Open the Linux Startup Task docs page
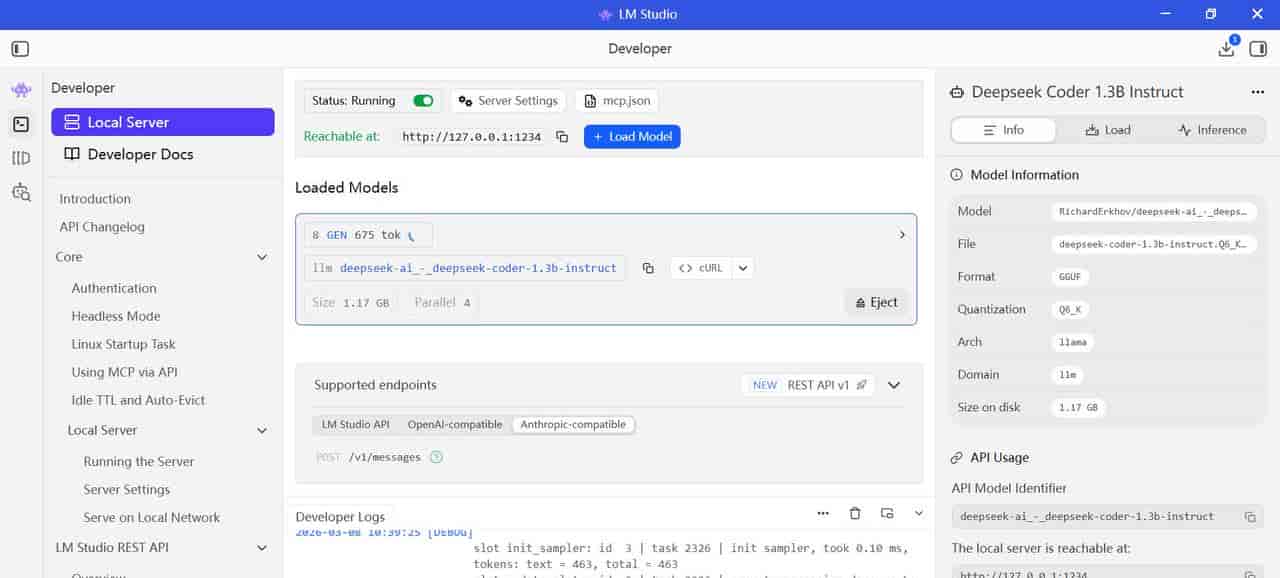This screenshot has width=1280, height=578. [123, 344]
